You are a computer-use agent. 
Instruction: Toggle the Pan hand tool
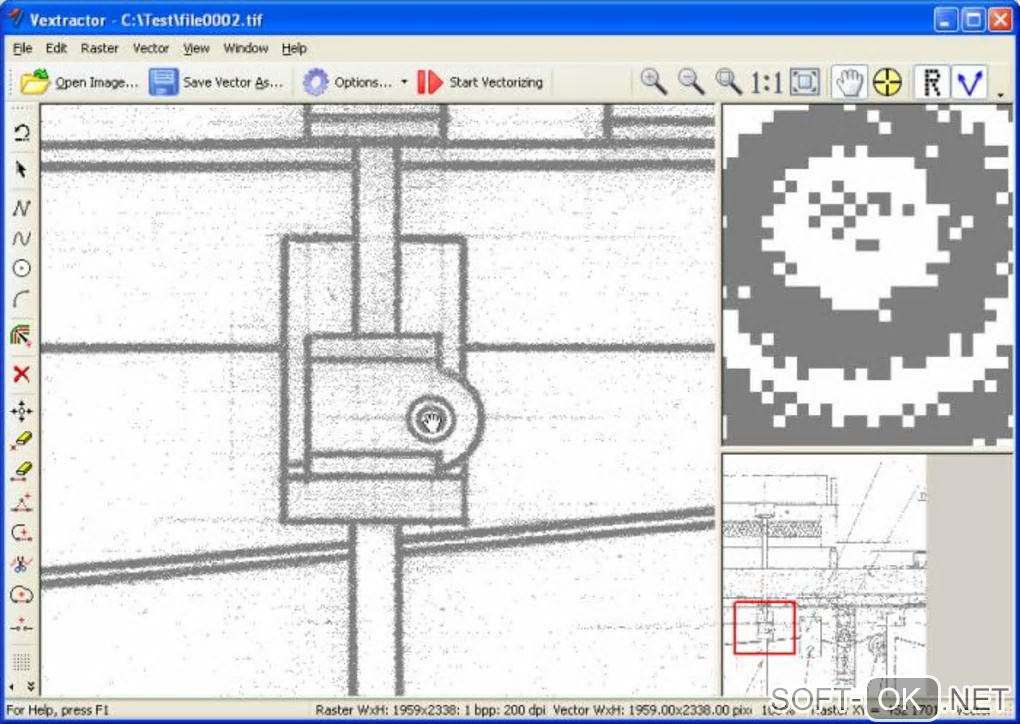click(849, 83)
